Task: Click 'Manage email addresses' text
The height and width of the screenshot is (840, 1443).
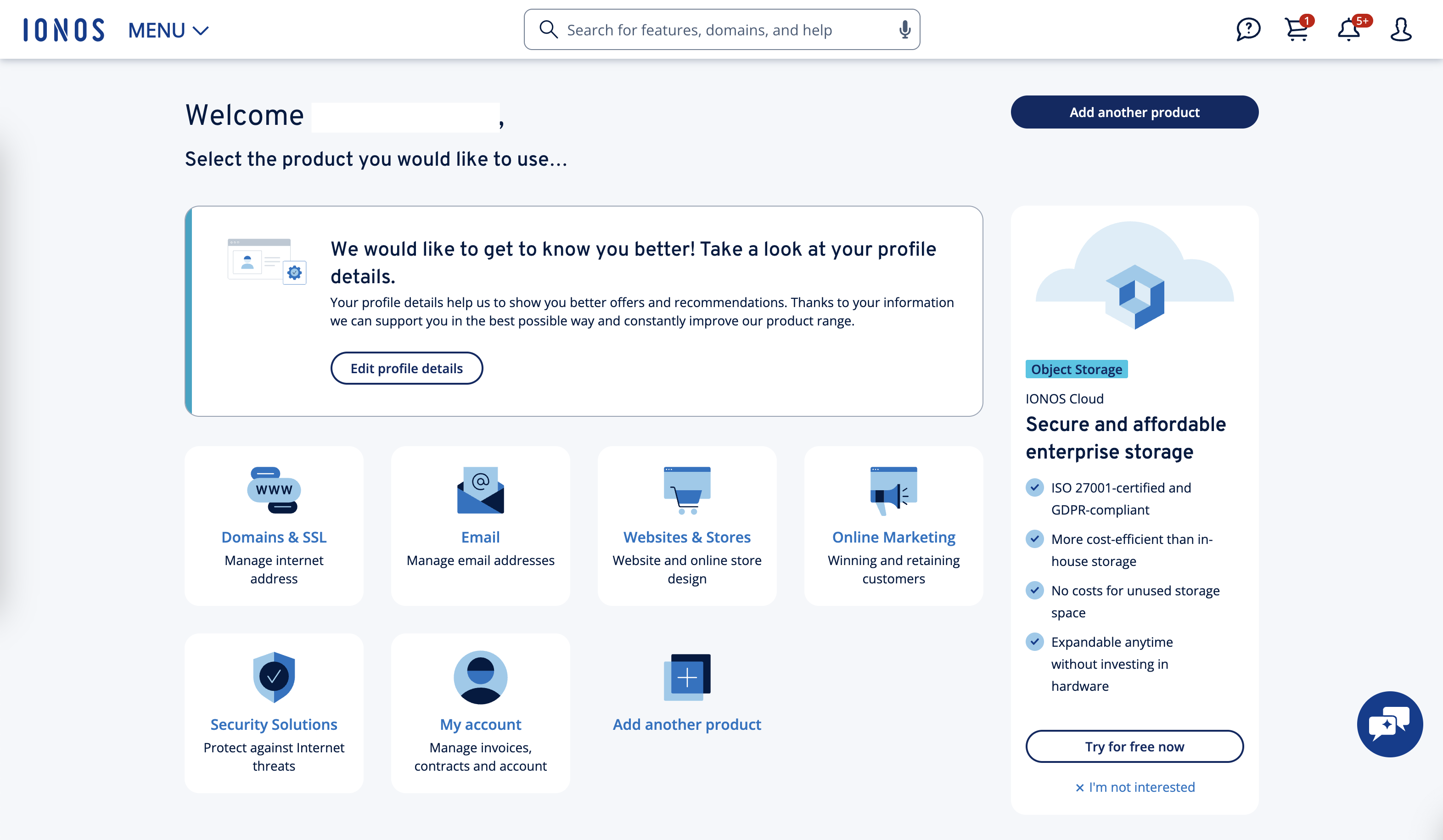Action: (x=480, y=560)
